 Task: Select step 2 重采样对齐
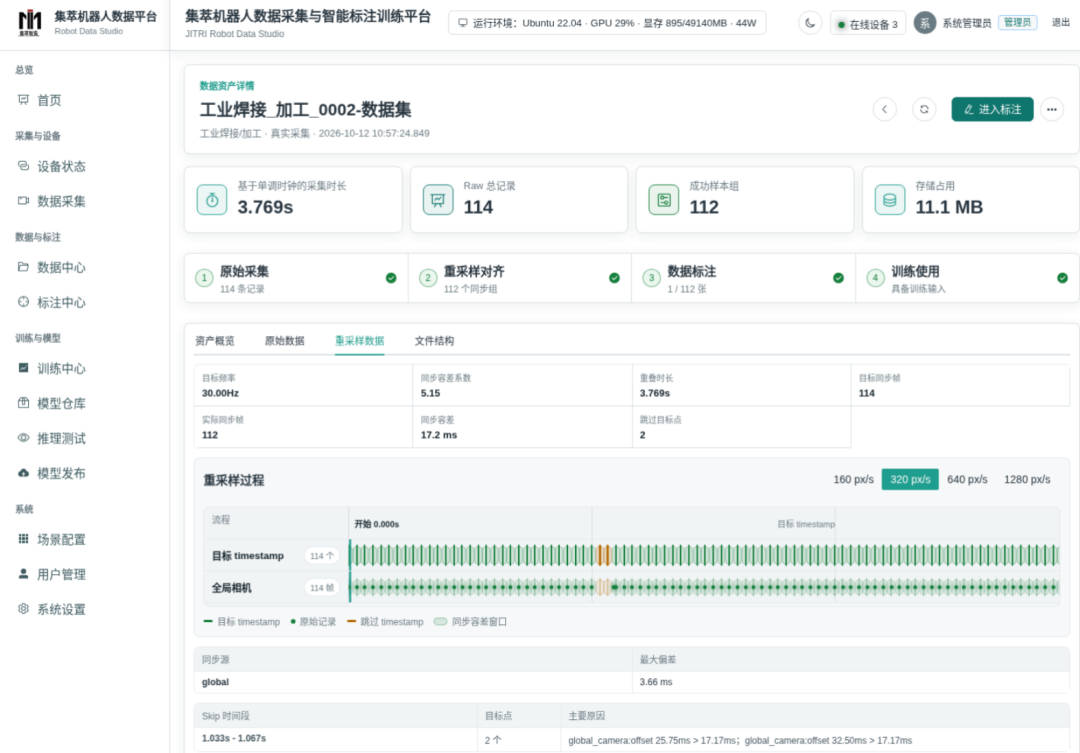click(520, 278)
